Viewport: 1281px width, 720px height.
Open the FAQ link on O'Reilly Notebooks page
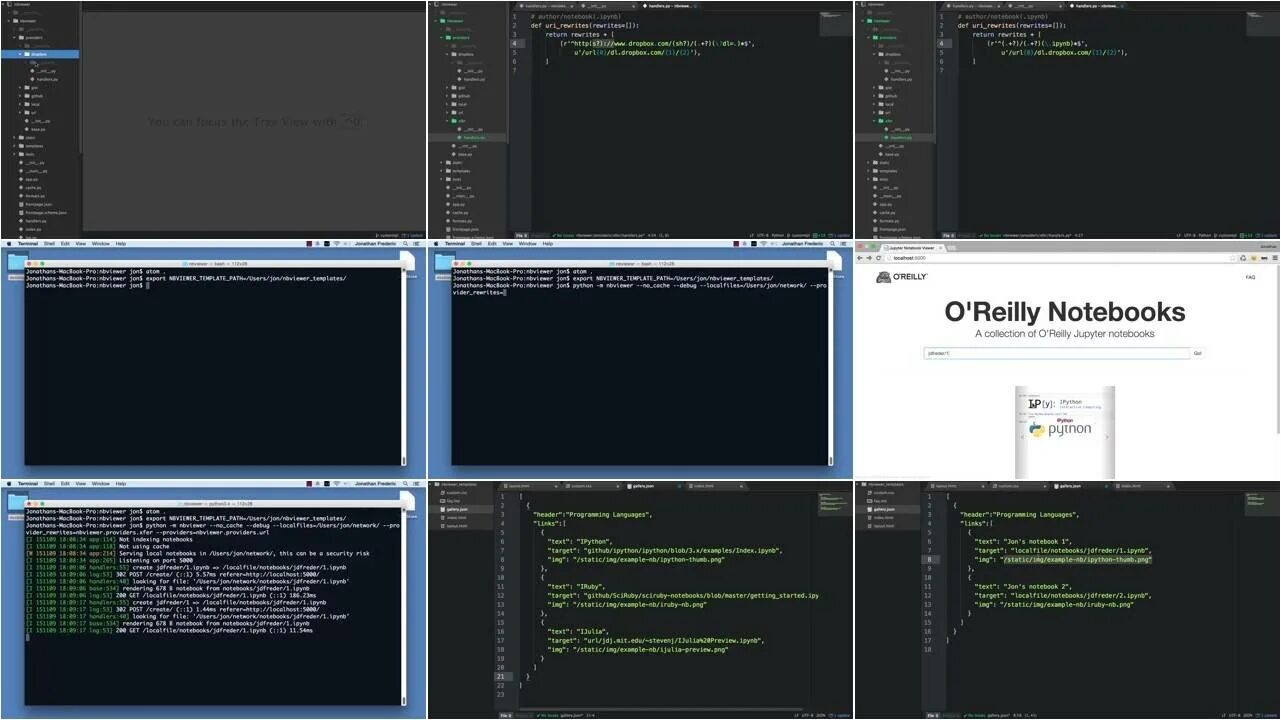(x=1250, y=277)
